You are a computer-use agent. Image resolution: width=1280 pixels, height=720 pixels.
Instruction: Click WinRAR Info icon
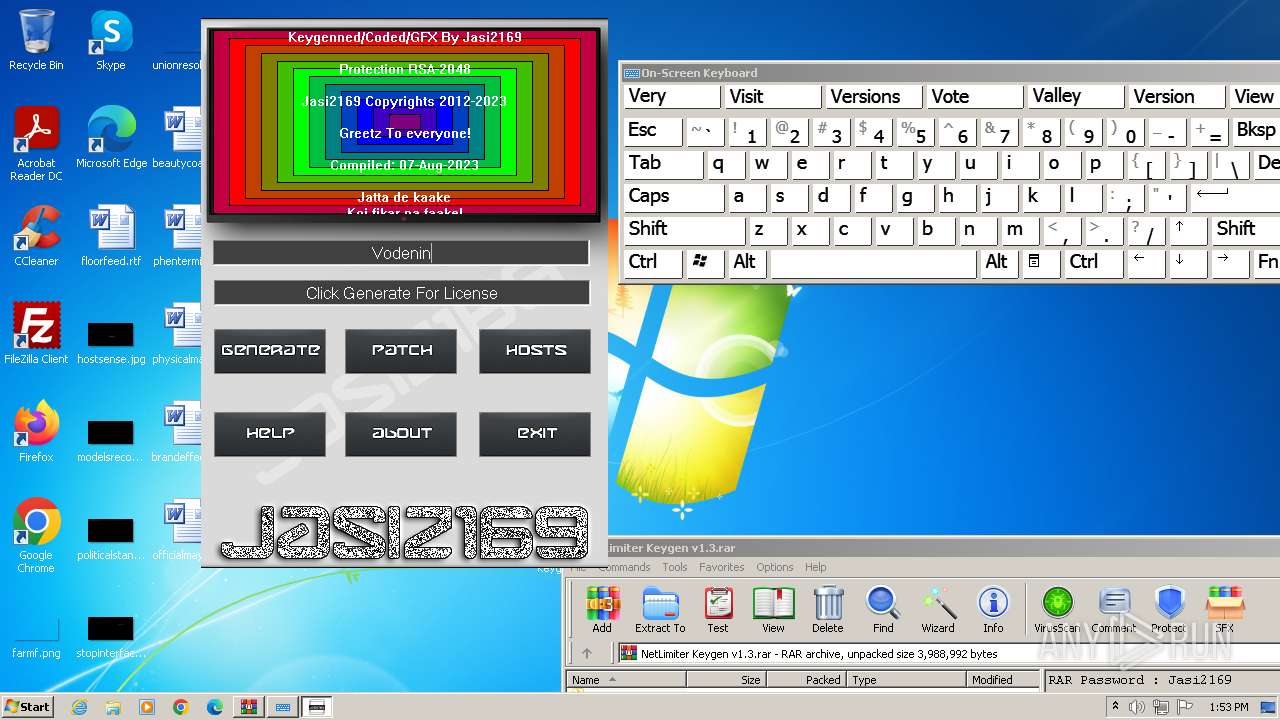pyautogui.click(x=993, y=610)
